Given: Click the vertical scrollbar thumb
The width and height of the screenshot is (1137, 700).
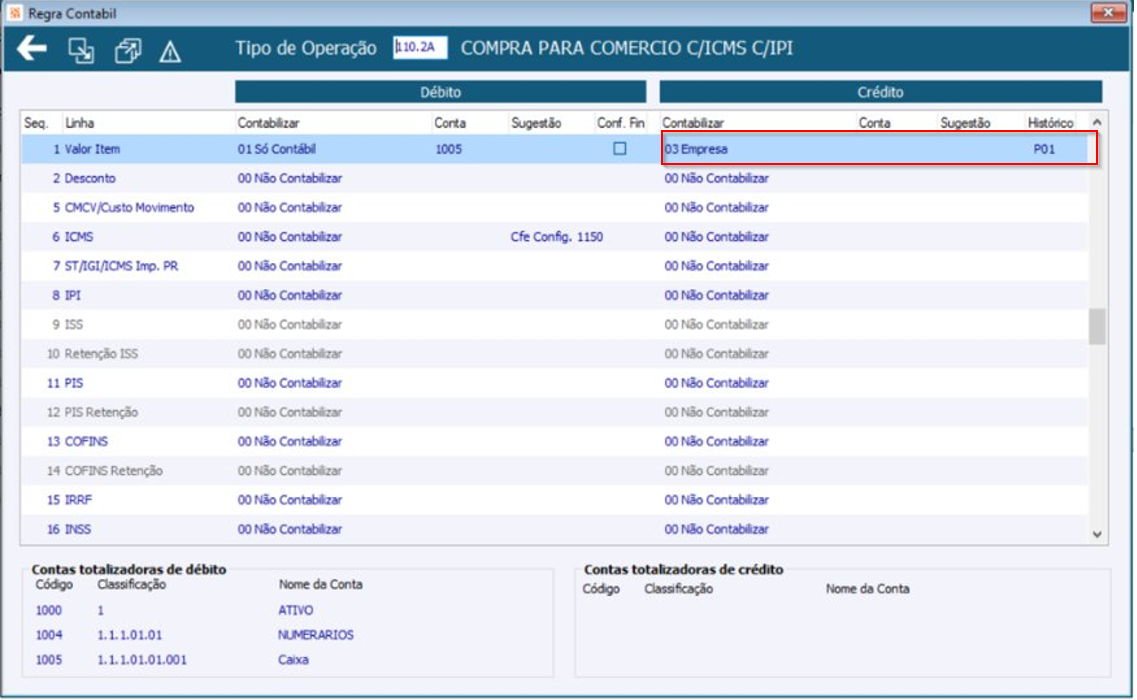Looking at the screenshot, I should 1096,326.
